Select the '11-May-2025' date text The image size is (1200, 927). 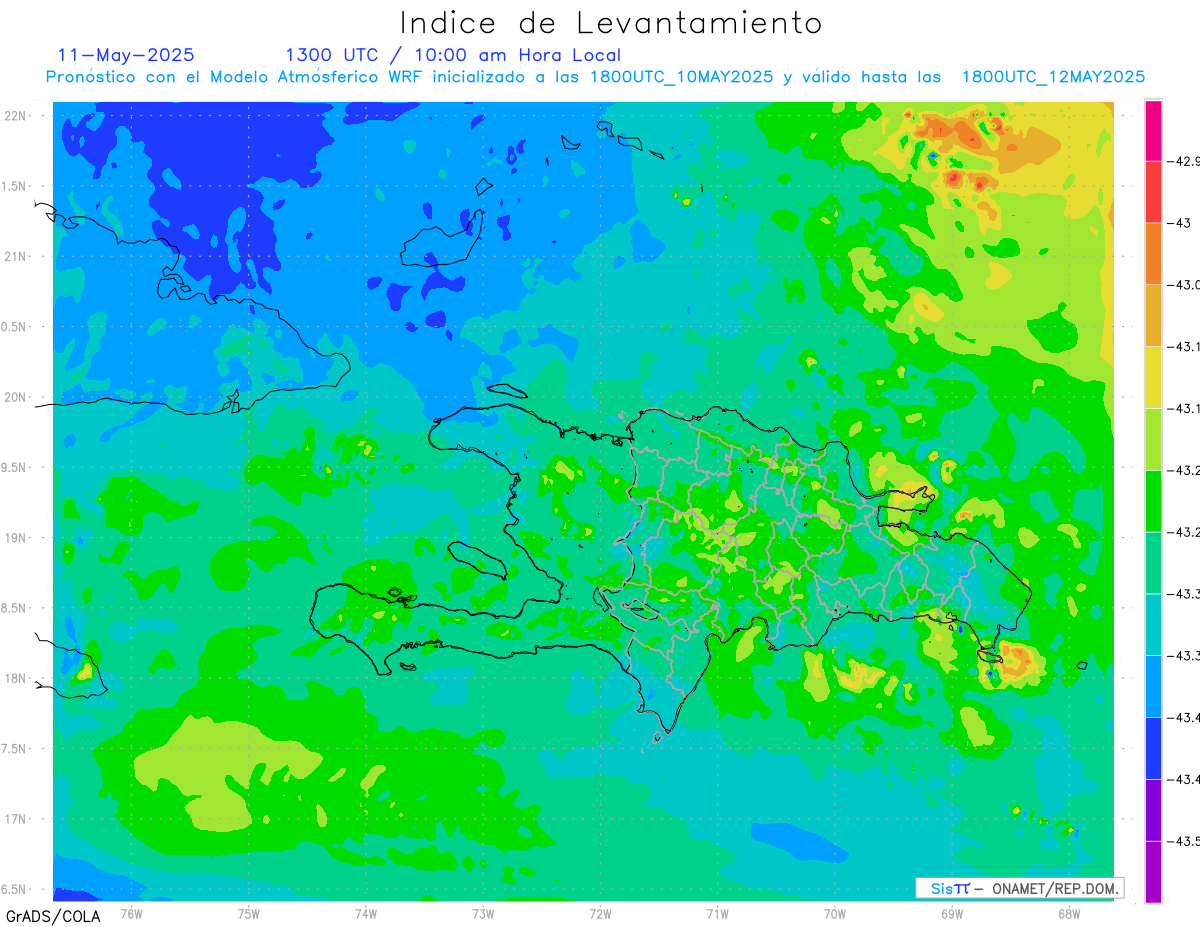point(126,55)
